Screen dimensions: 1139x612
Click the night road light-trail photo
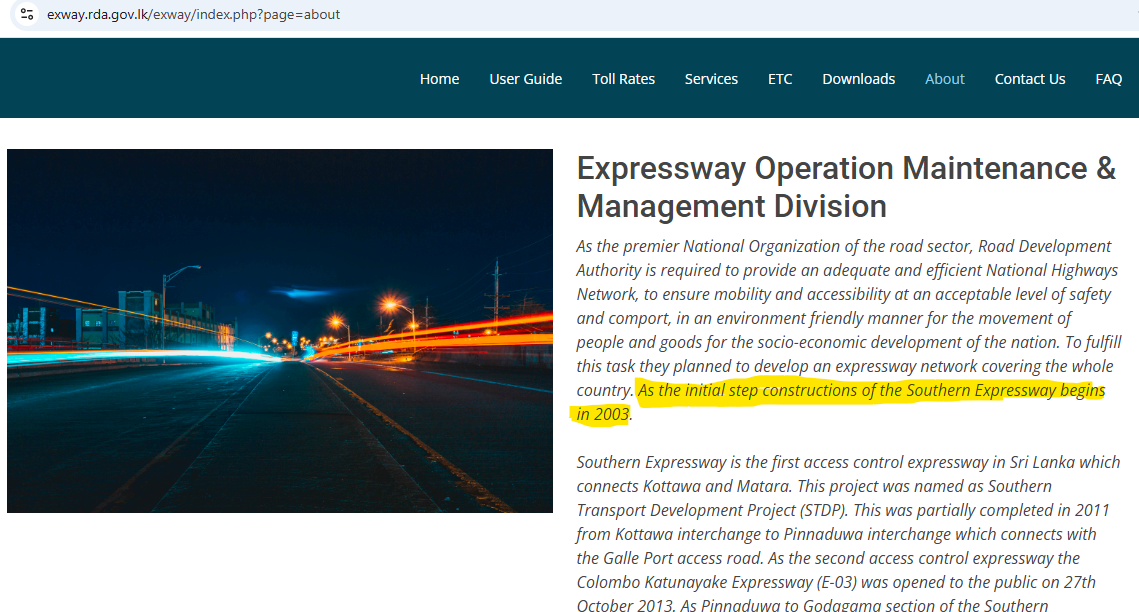[280, 331]
